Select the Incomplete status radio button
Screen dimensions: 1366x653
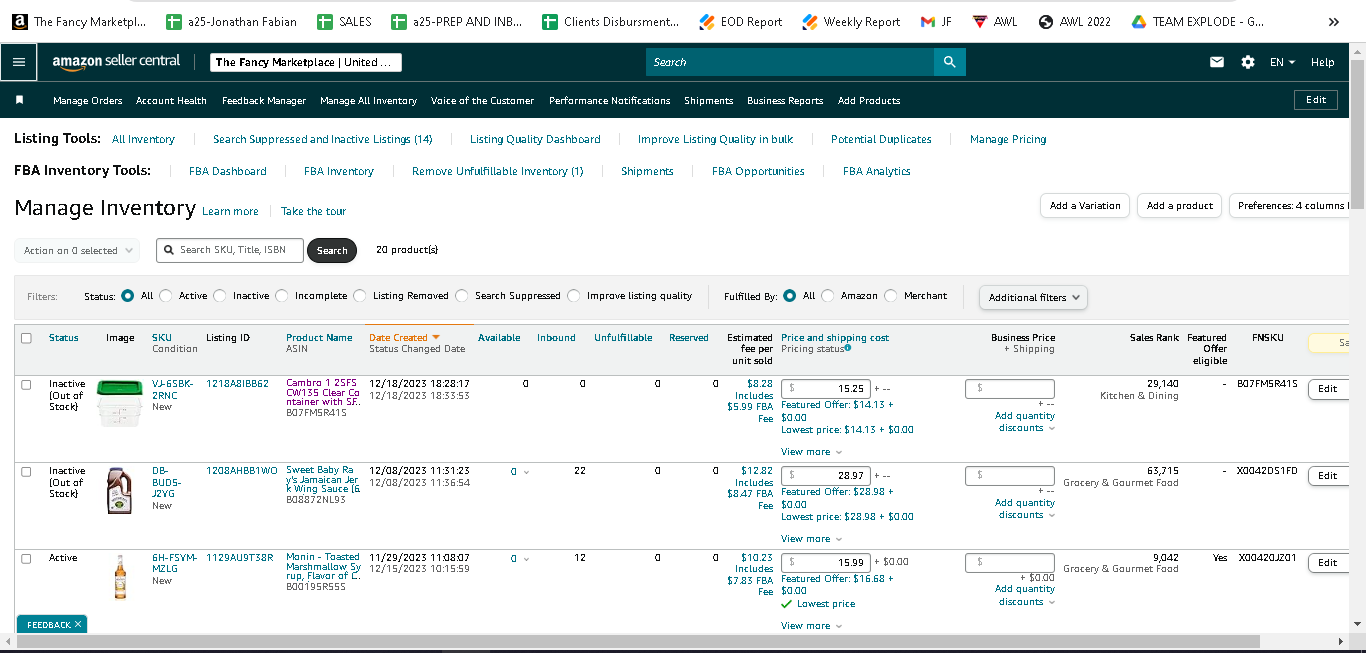point(282,296)
